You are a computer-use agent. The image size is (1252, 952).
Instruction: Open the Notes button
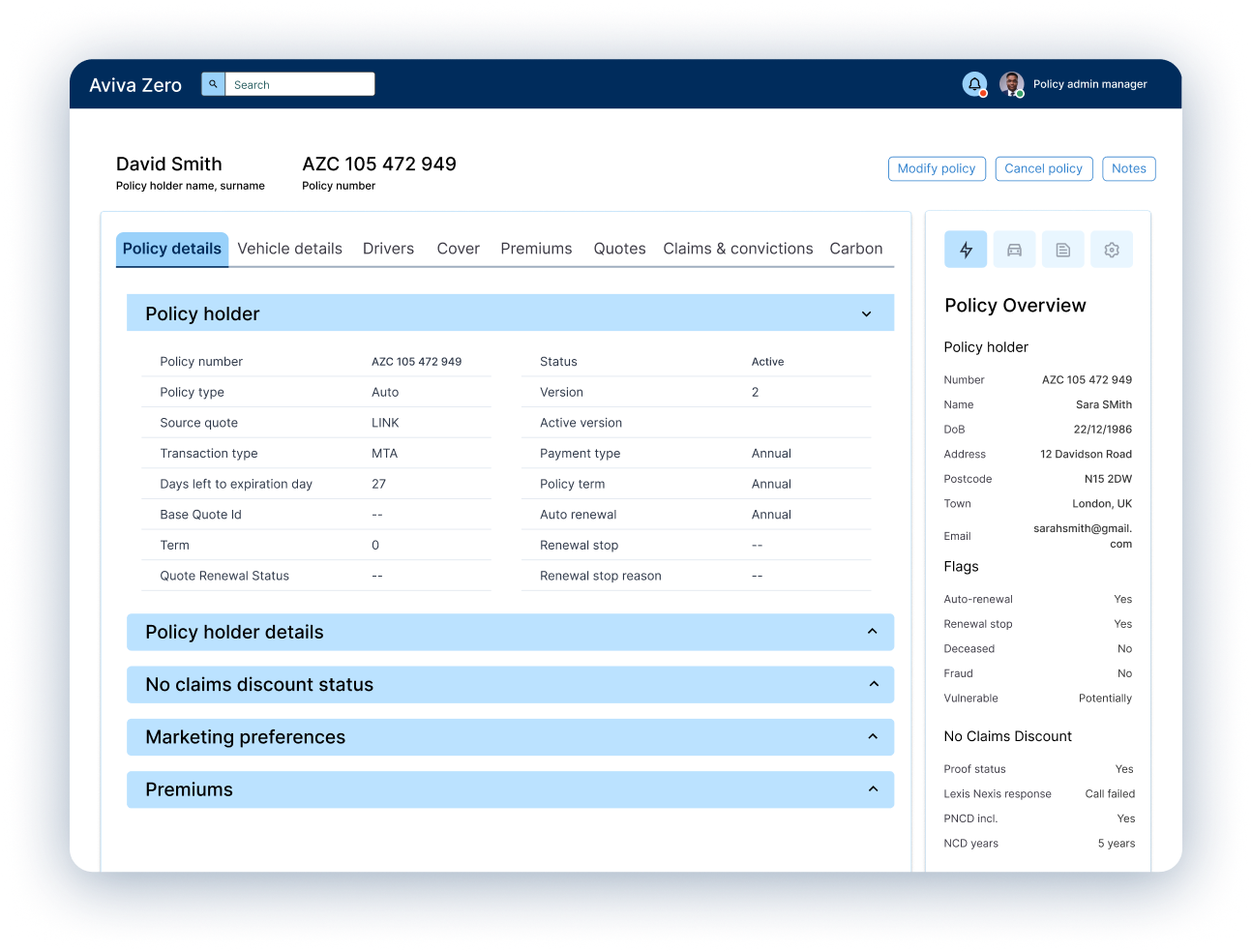click(1128, 168)
